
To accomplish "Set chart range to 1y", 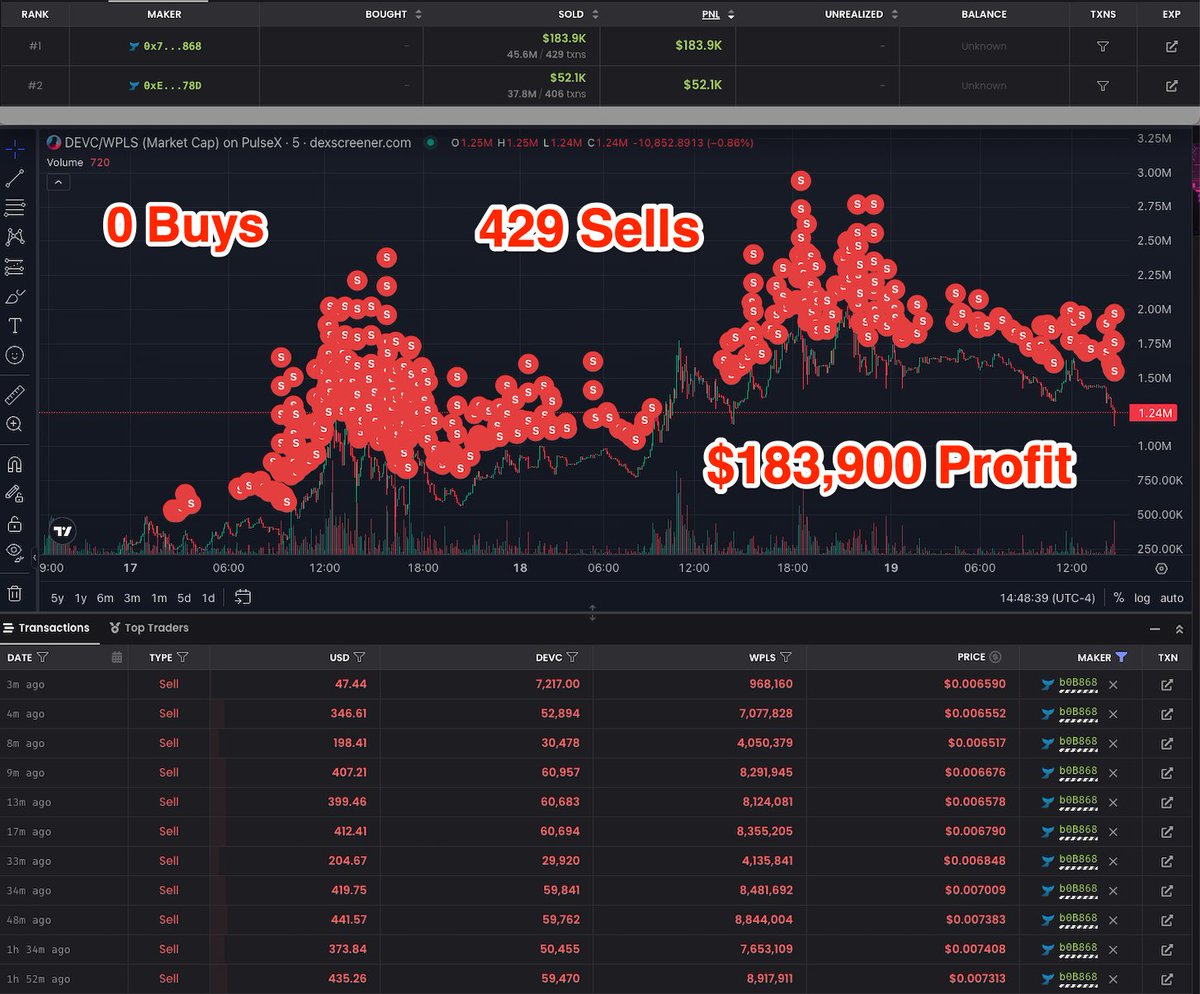I will click(x=81, y=598).
